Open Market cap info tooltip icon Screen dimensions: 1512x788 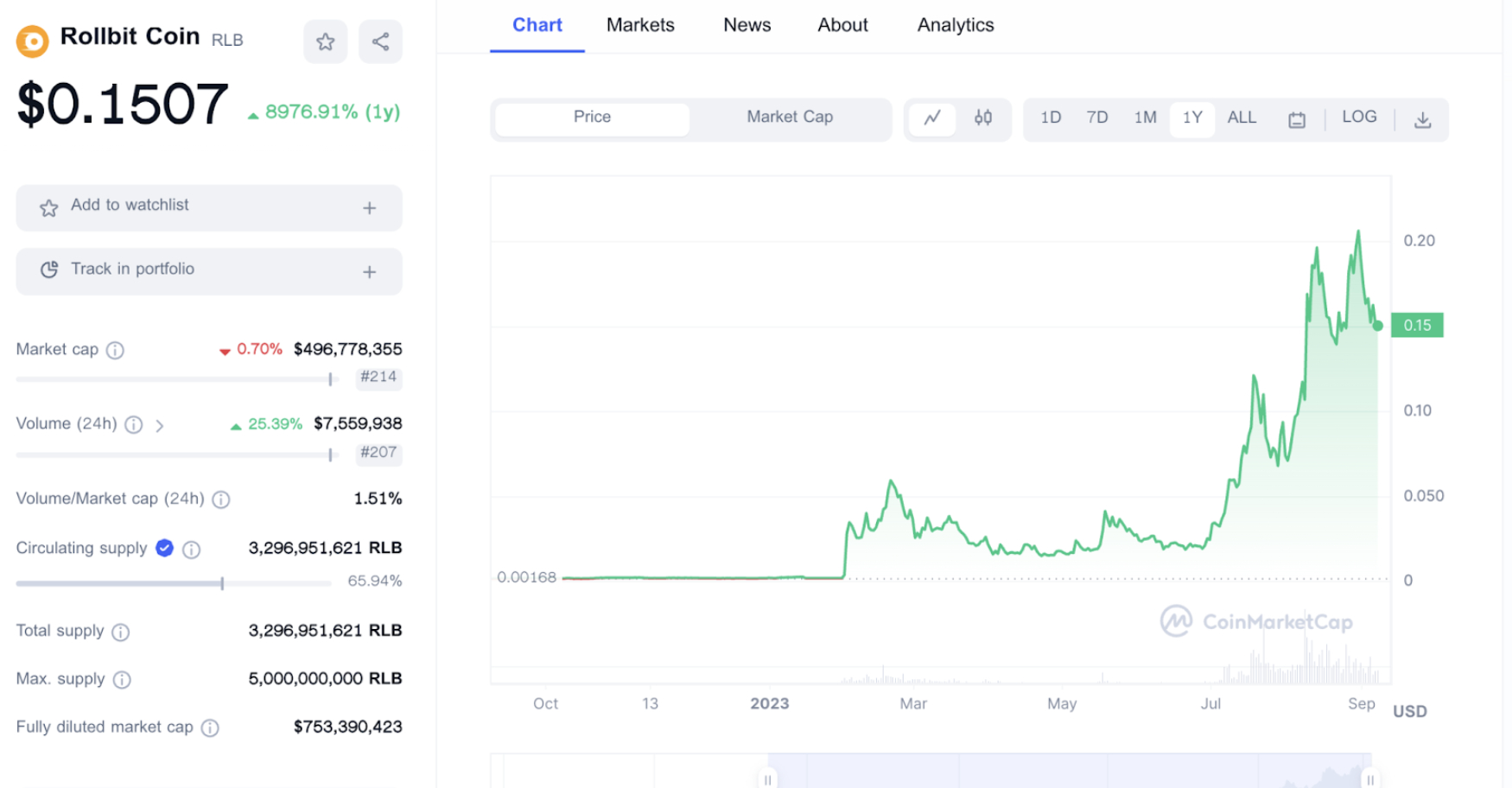point(115,350)
